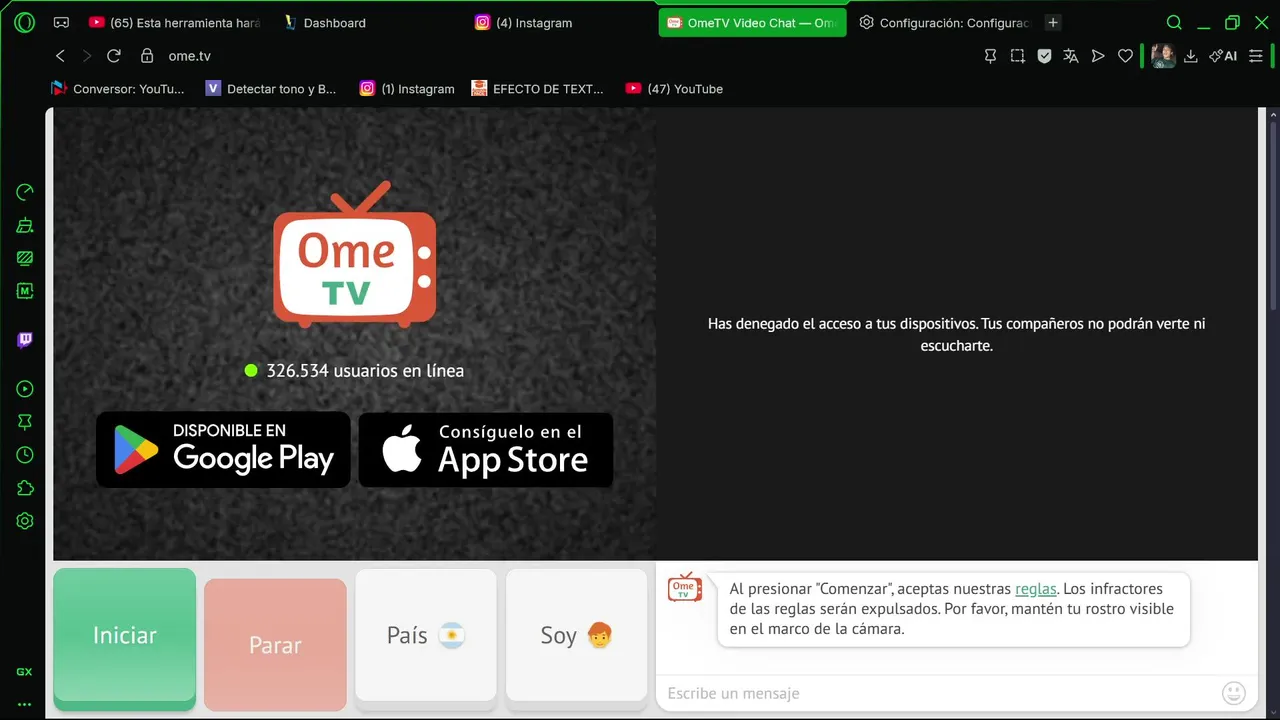Viewport: 1280px width, 720px height.
Task: Click the GX label at sidebar bottom
Action: pos(24,672)
